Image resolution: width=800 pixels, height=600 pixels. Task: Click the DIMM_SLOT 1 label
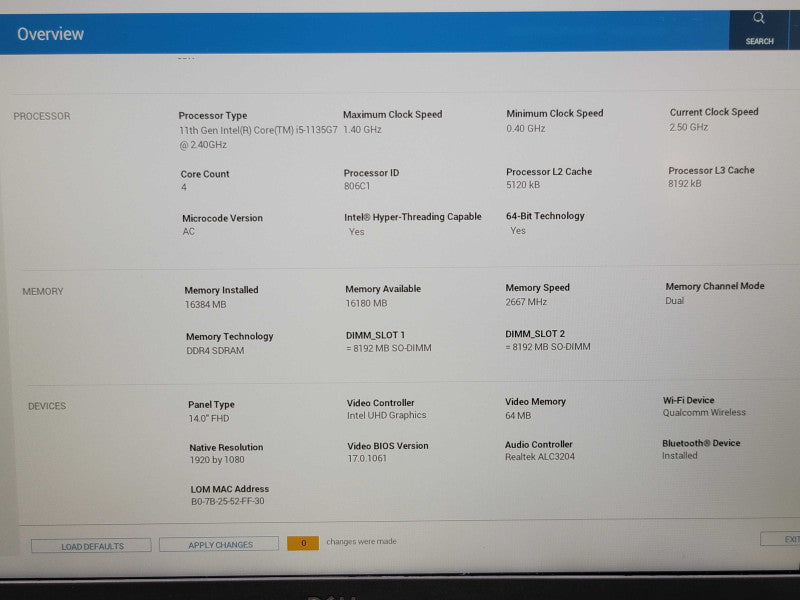375,335
